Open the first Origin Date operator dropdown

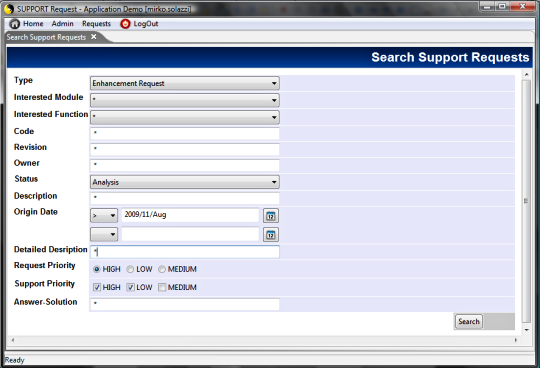point(104,216)
